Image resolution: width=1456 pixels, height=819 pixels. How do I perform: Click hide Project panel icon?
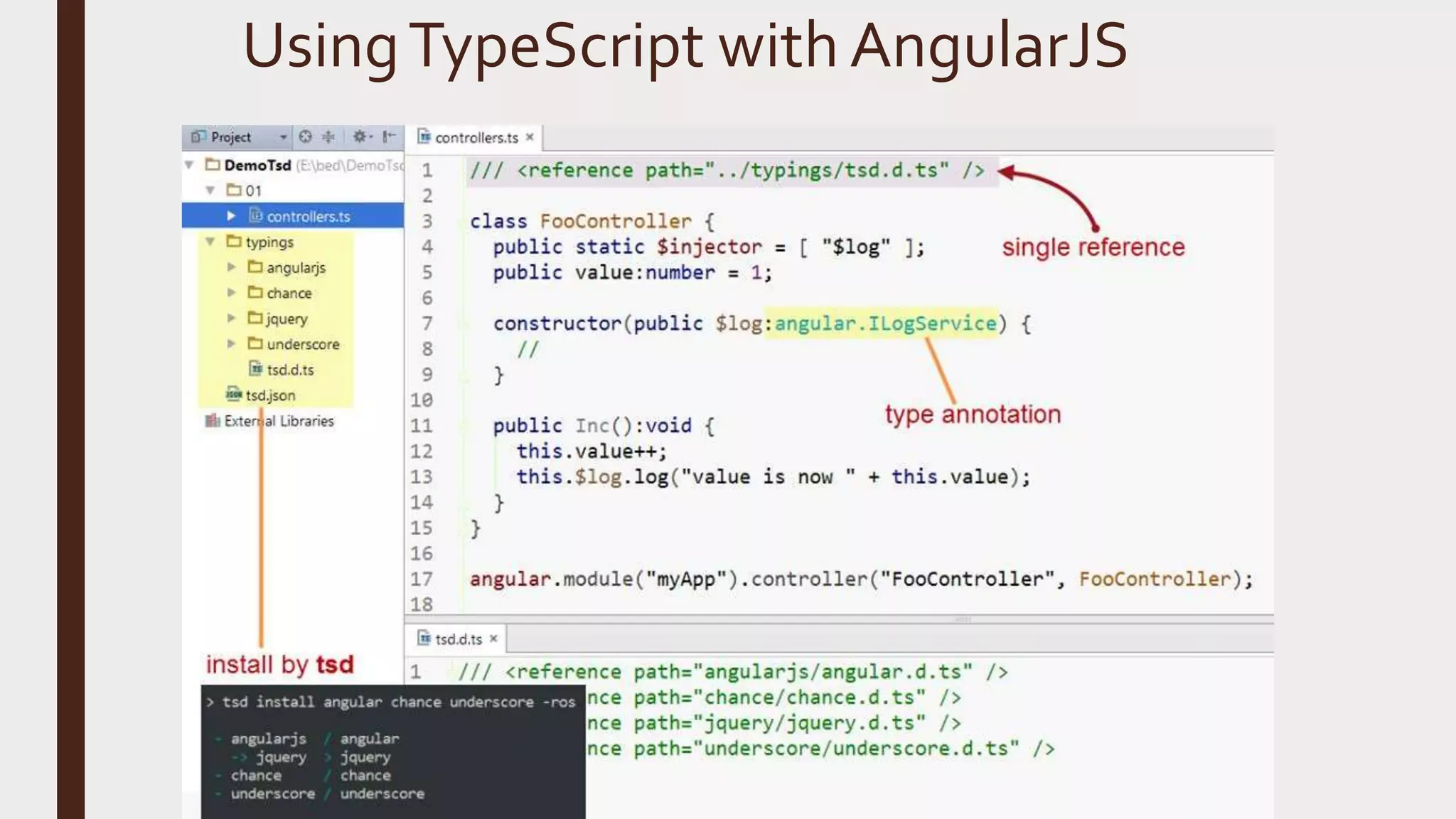389,136
